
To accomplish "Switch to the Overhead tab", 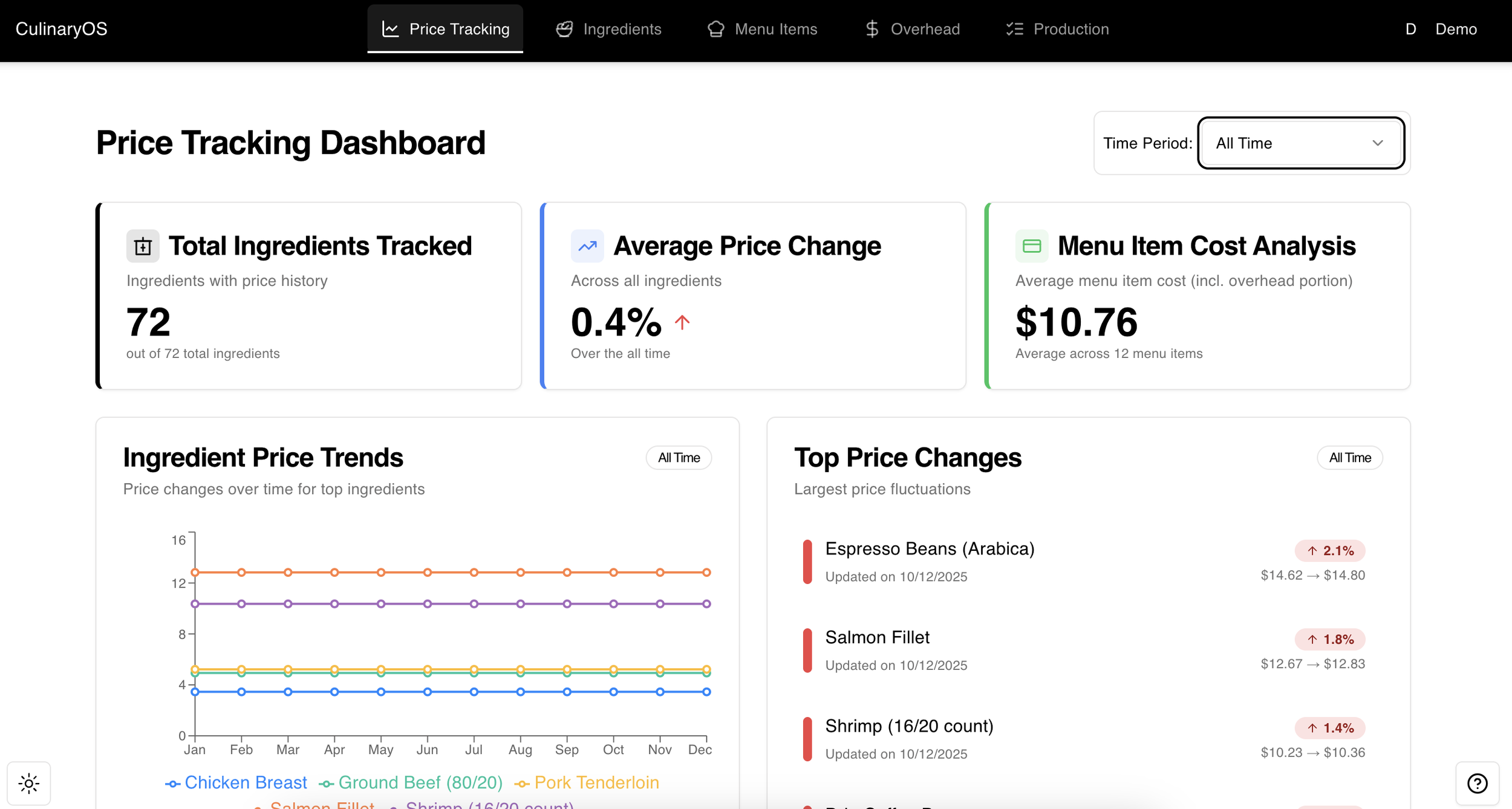I will (912, 29).
